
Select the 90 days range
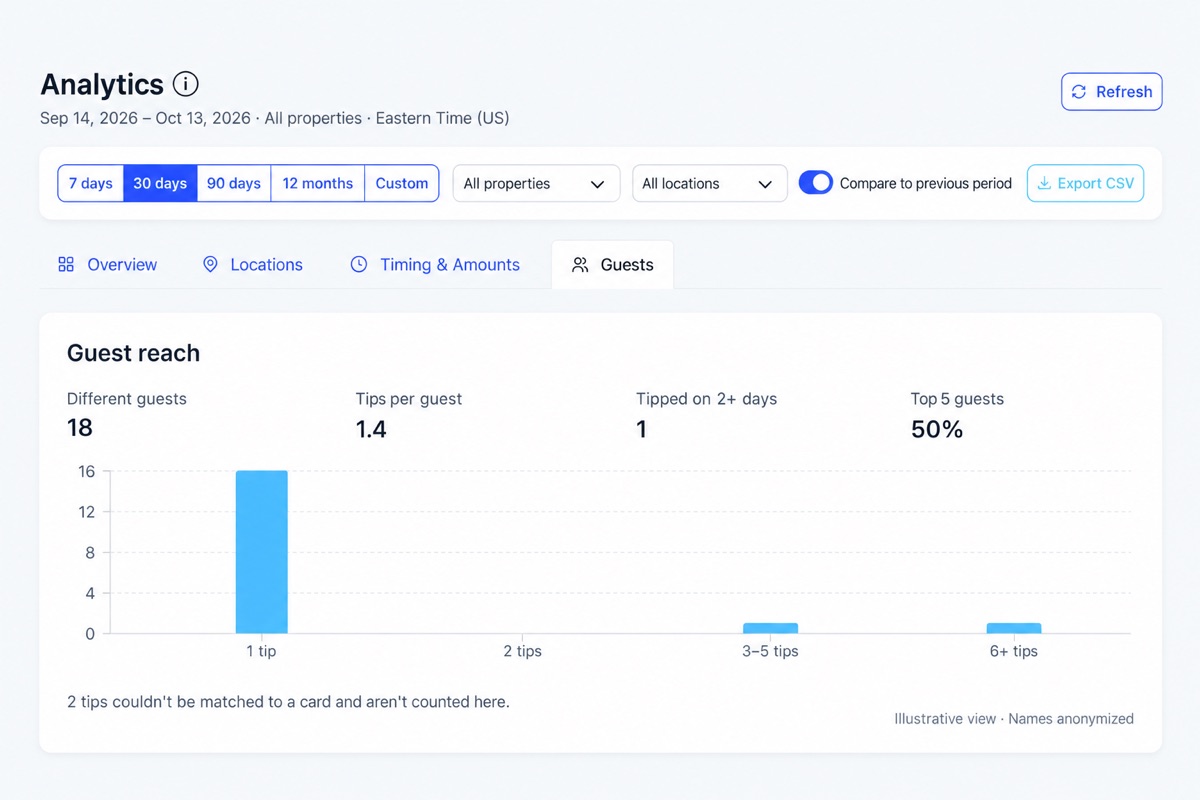click(x=234, y=184)
